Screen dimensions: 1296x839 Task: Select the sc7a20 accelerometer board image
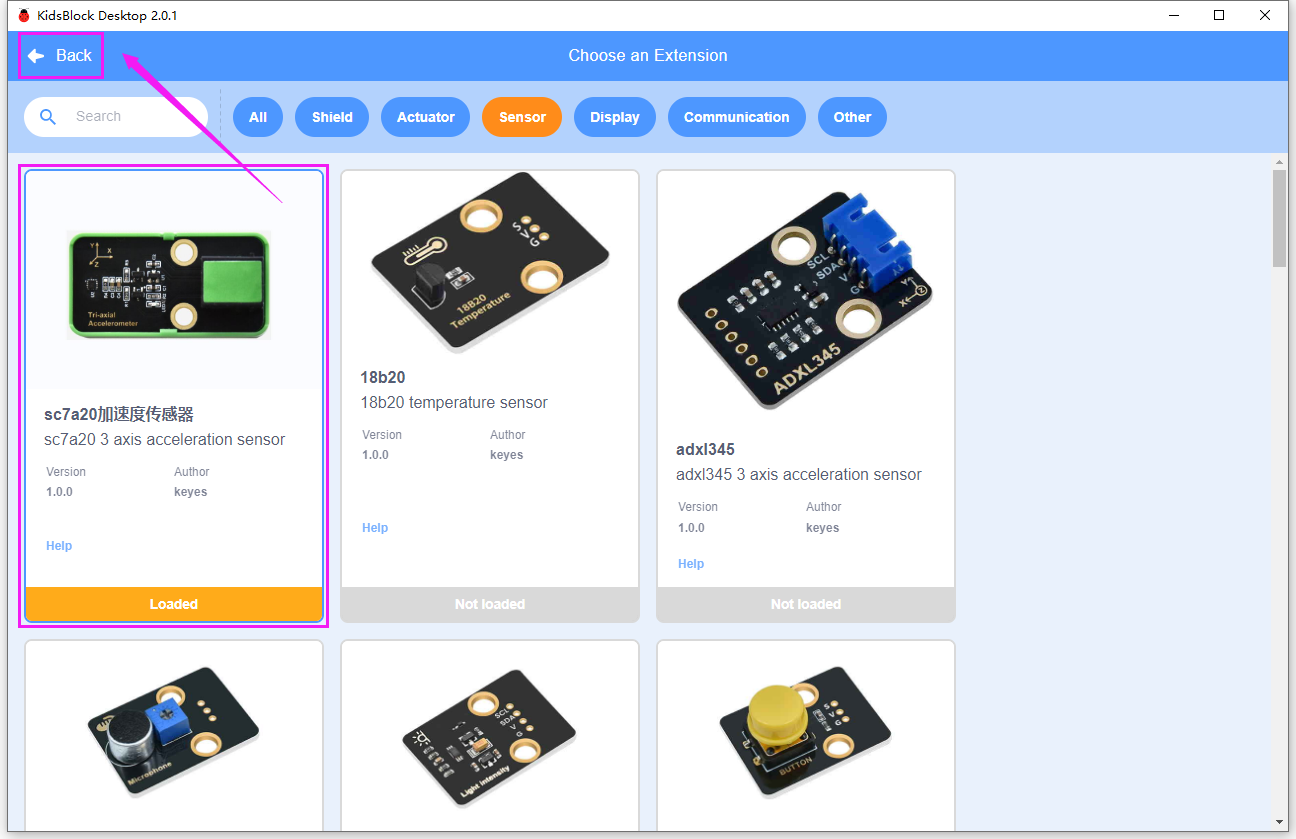coord(169,285)
